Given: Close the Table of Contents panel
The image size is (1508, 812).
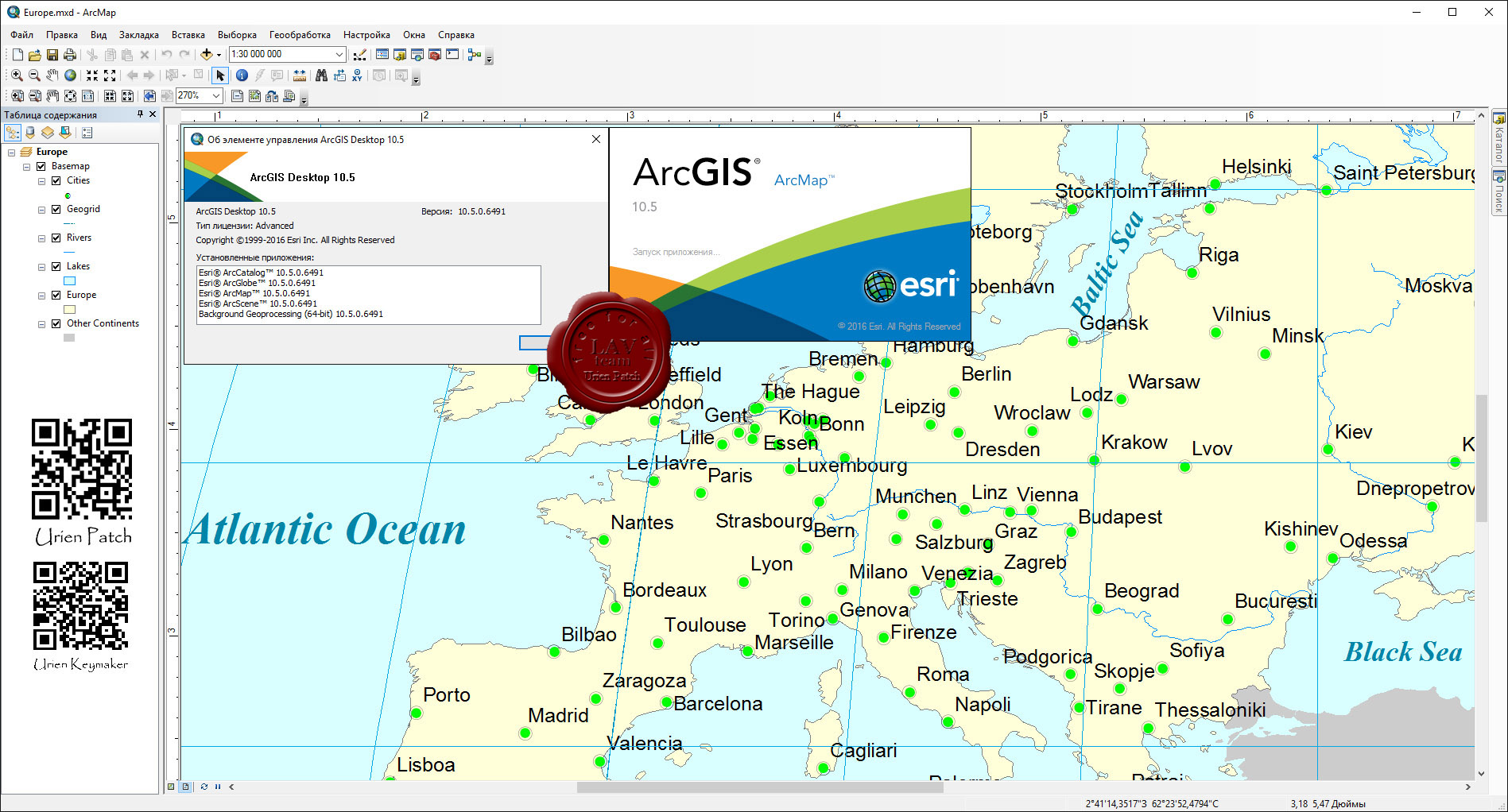Looking at the screenshot, I should (153, 114).
